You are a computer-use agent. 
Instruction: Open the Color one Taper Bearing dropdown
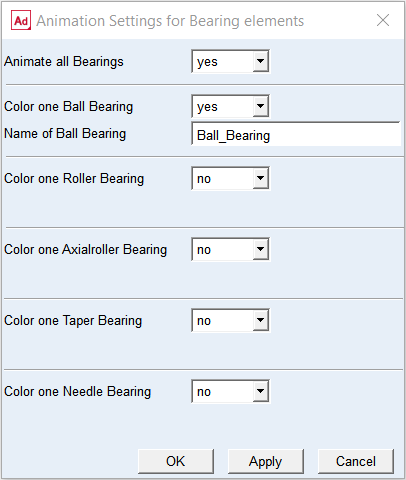230,321
